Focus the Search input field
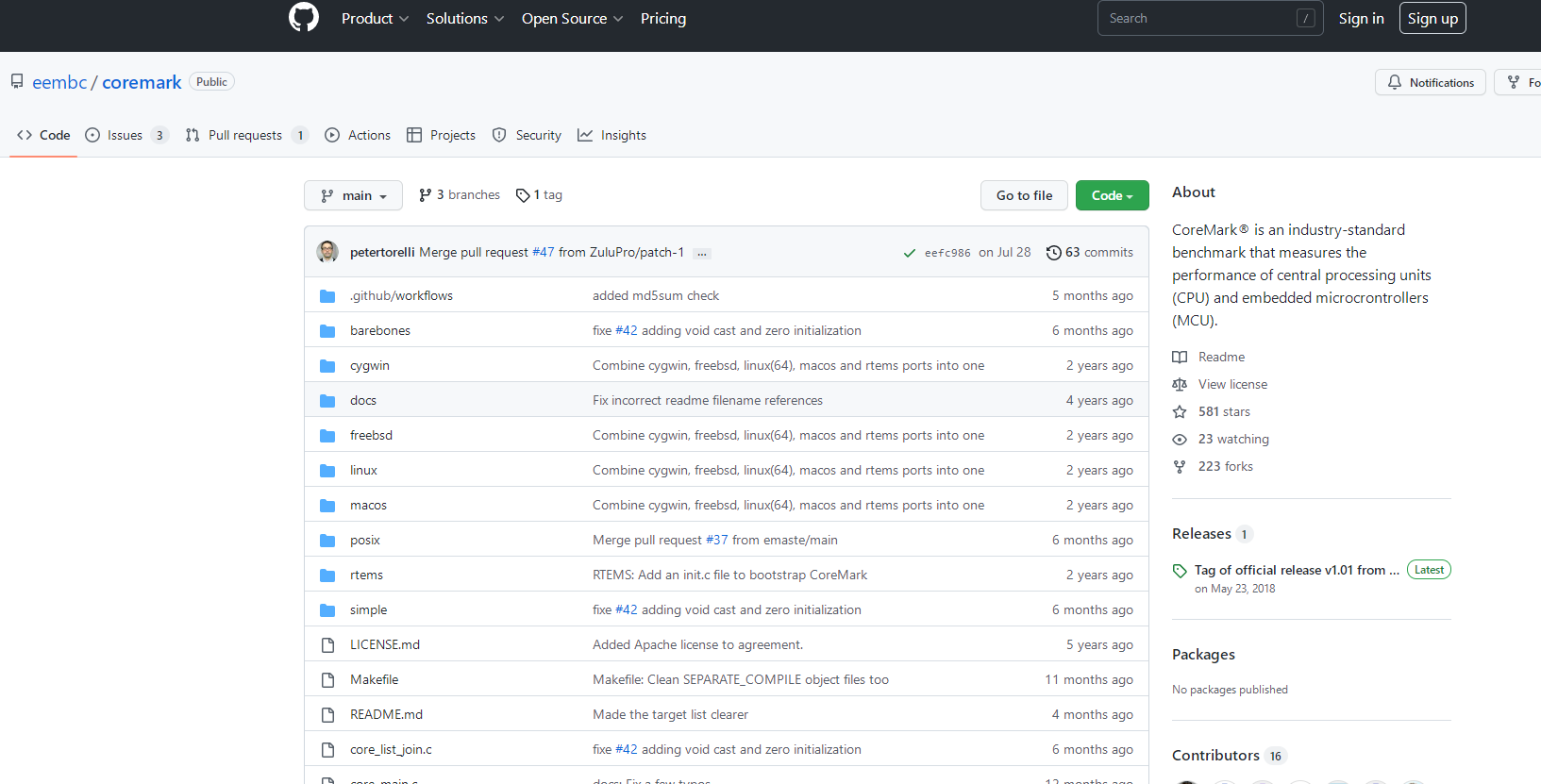Image resolution: width=1541 pixels, height=784 pixels. pos(1211,18)
